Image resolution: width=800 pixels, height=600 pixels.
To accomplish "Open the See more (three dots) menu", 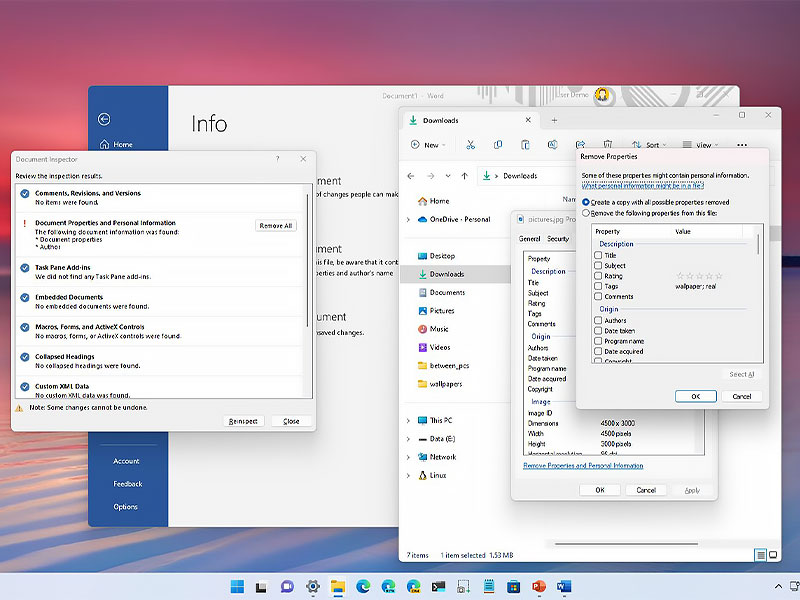I will point(742,145).
